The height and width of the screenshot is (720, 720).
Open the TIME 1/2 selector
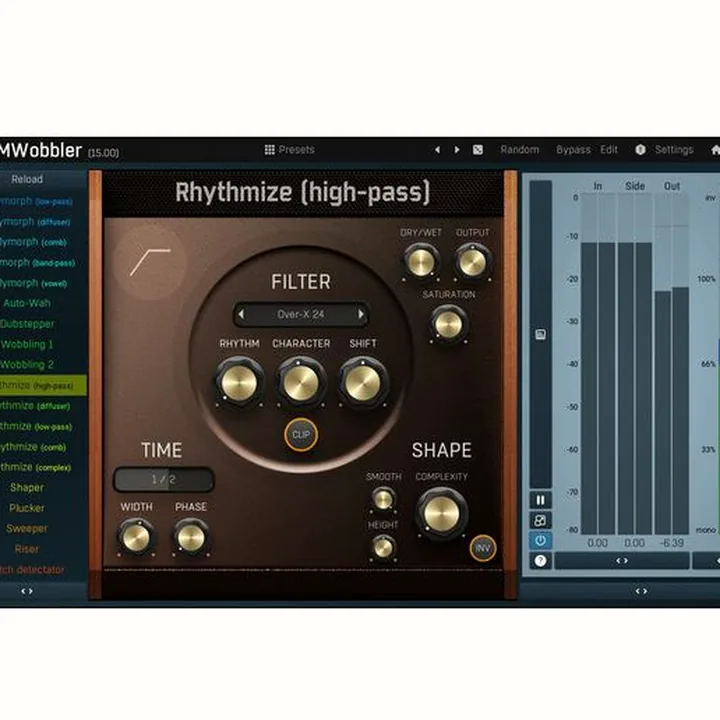163,479
